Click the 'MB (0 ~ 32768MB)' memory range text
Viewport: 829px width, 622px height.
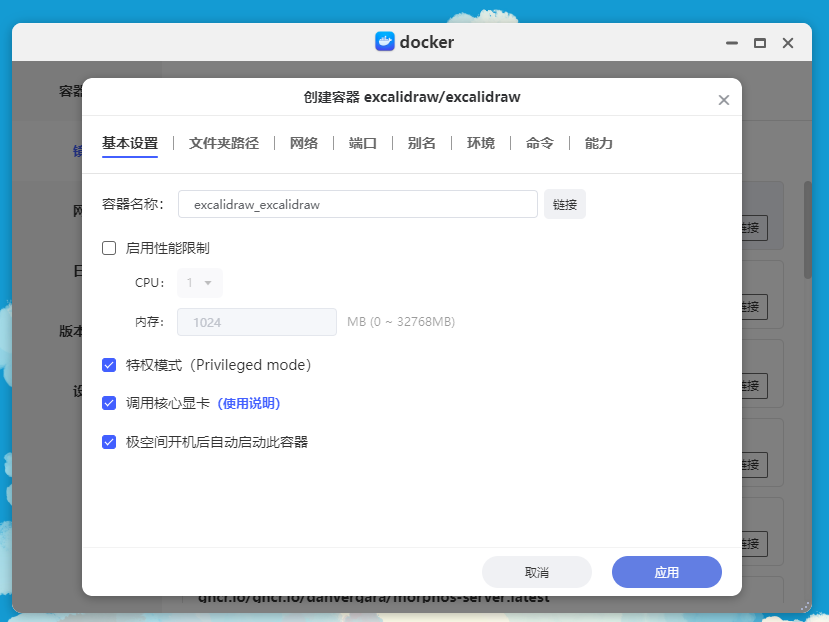pyautogui.click(x=401, y=322)
